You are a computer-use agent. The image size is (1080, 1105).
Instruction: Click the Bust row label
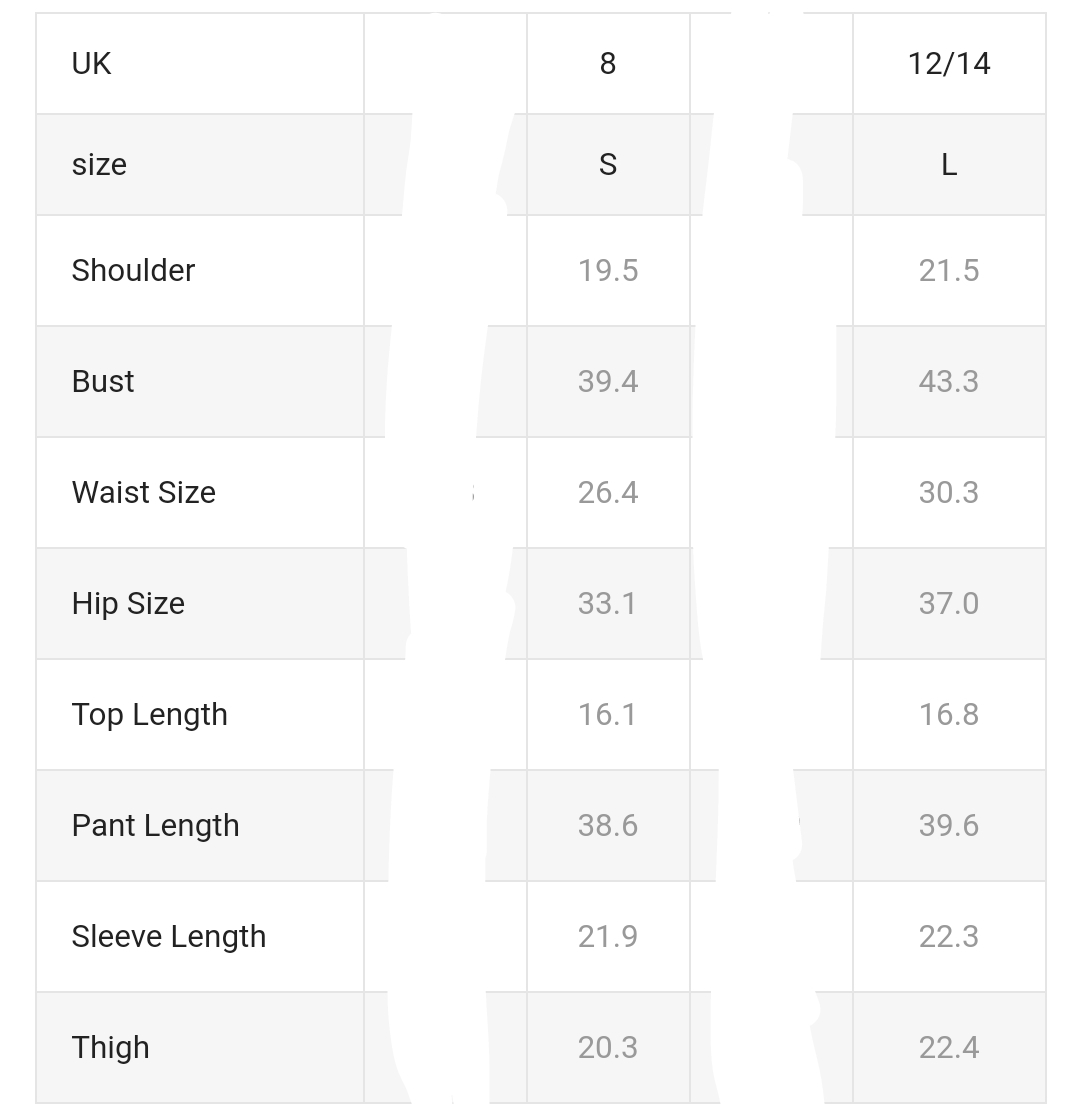tap(103, 382)
